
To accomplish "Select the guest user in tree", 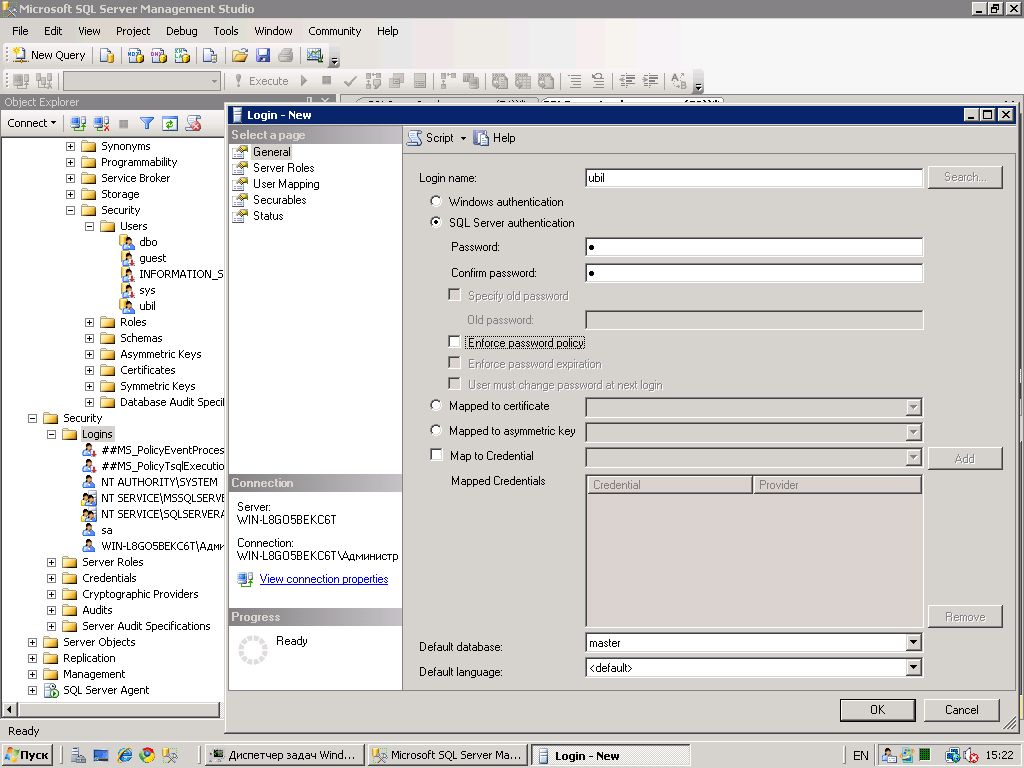I will (x=152, y=258).
